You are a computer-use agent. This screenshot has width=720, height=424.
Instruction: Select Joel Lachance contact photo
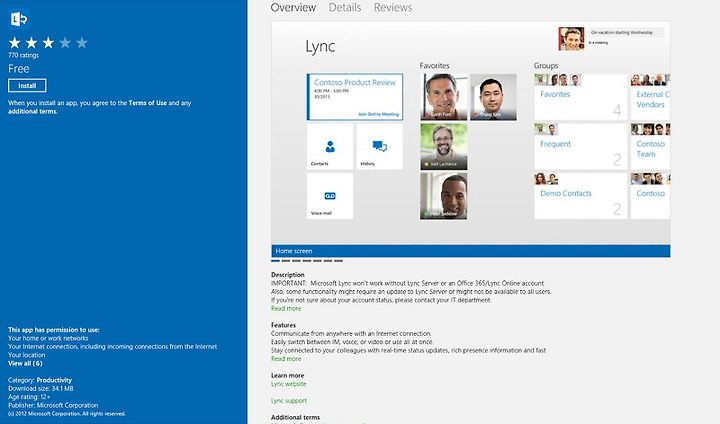(x=444, y=147)
